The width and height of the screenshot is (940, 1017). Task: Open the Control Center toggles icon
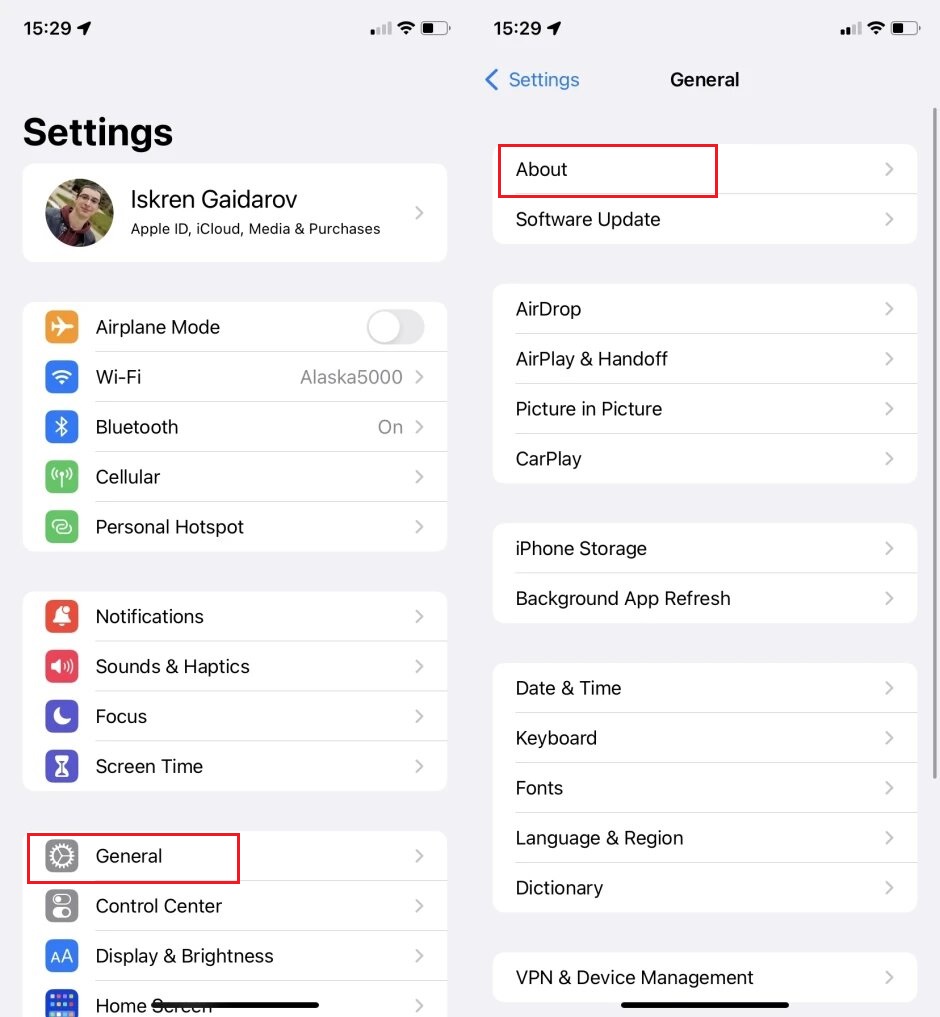pyautogui.click(x=62, y=906)
